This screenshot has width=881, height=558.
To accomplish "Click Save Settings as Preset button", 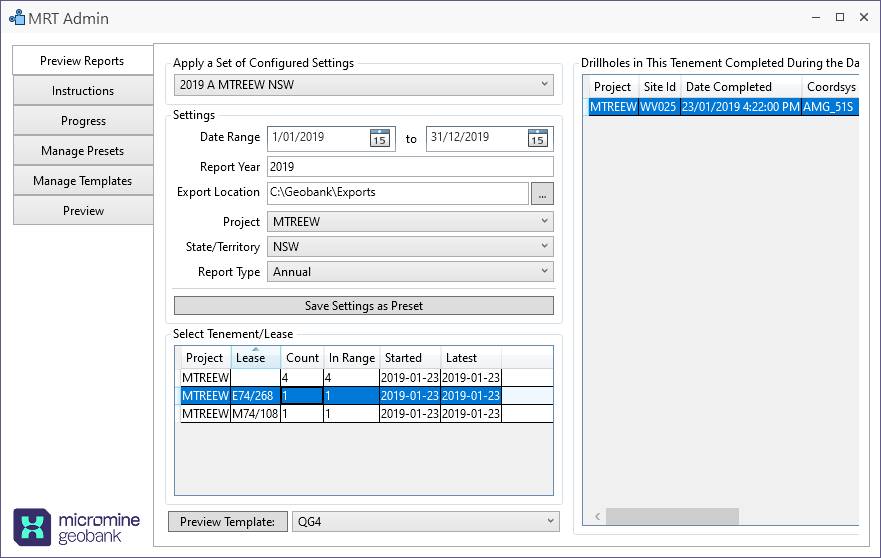I will [363, 306].
